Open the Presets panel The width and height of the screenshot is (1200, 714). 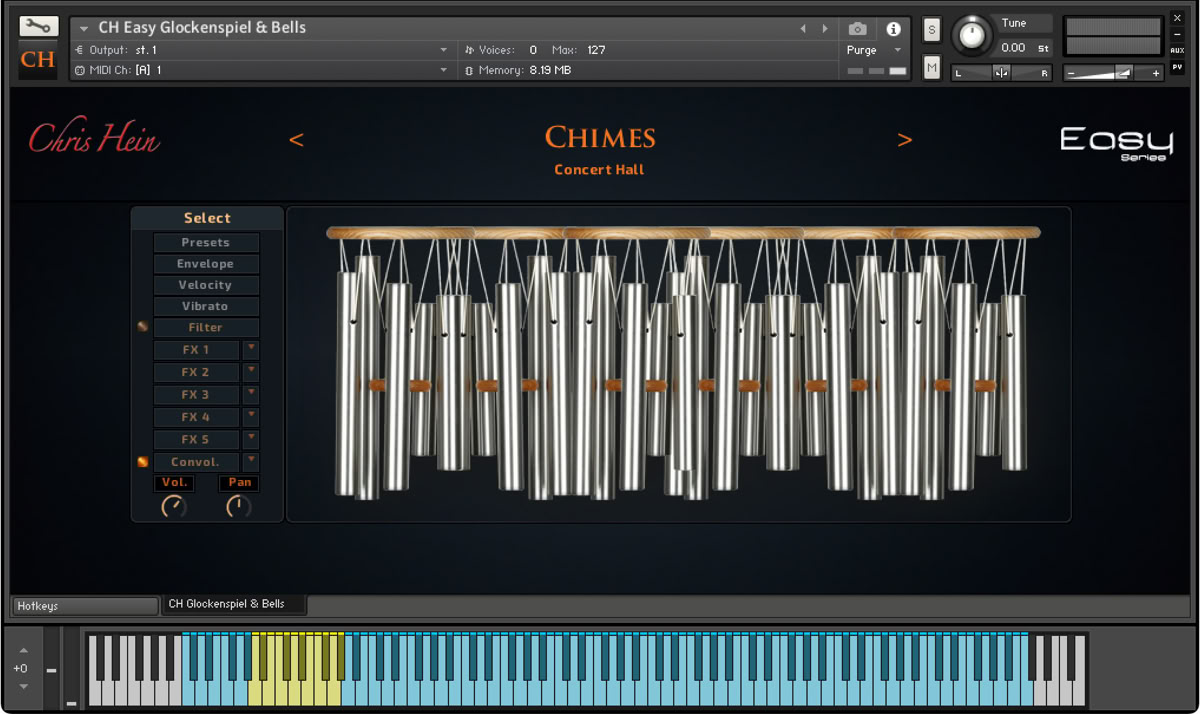tap(206, 243)
